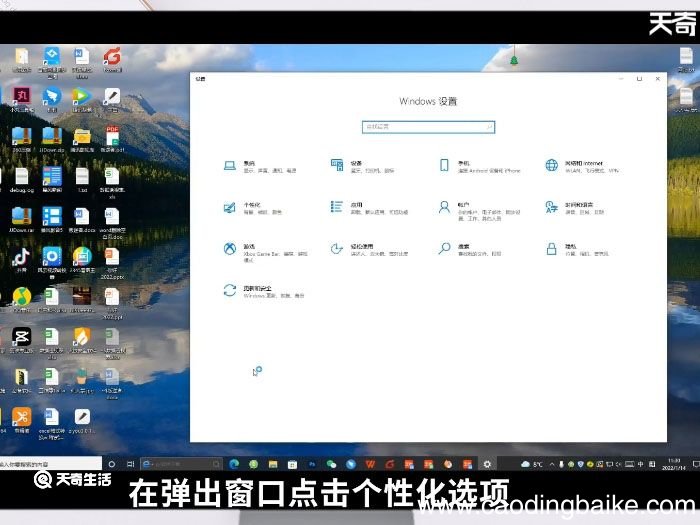Open the Ease of Access settings category

(369, 249)
